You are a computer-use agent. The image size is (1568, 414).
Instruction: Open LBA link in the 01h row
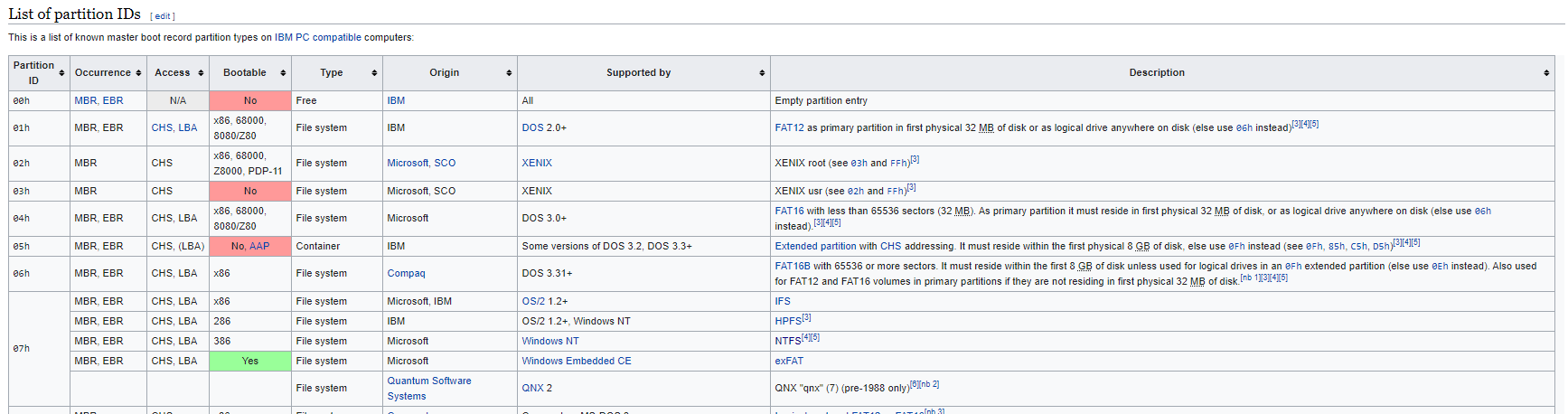pyautogui.click(x=187, y=127)
